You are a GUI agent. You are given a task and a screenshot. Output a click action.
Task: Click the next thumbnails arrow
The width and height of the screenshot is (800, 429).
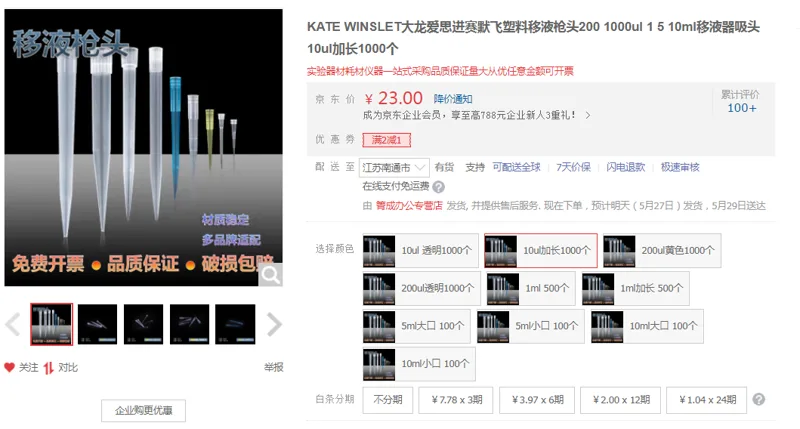tap(274, 324)
